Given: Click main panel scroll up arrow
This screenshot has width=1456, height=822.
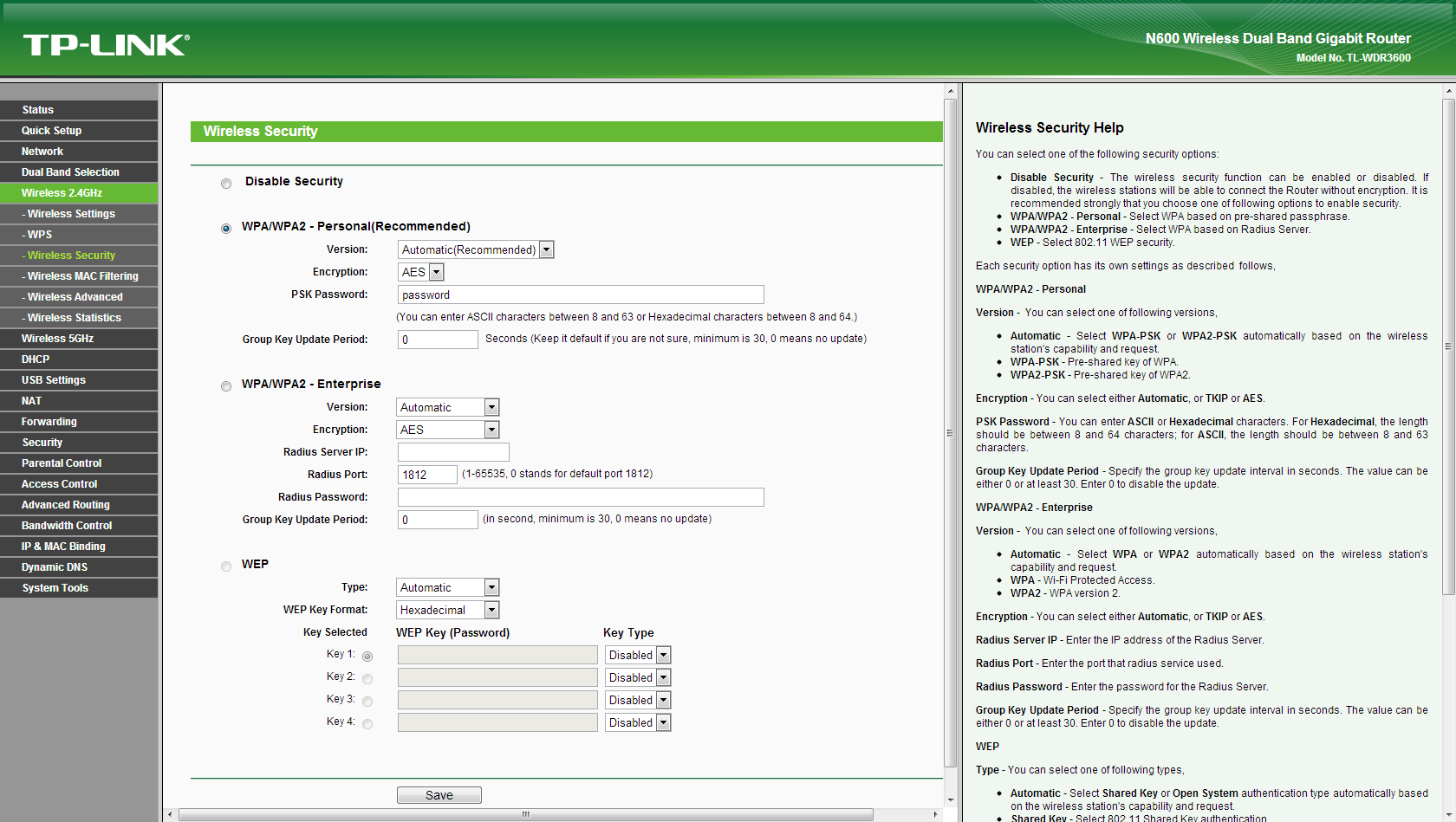Looking at the screenshot, I should (951, 90).
